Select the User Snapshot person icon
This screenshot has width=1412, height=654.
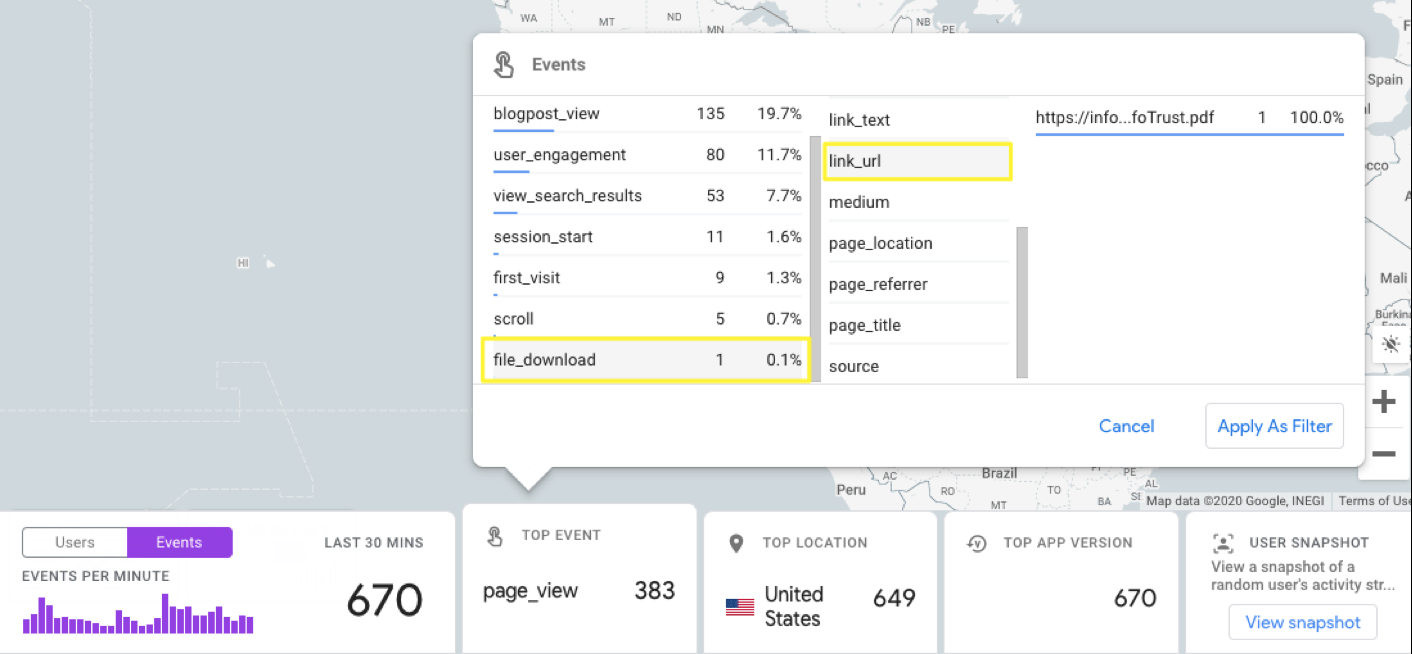coord(1222,543)
